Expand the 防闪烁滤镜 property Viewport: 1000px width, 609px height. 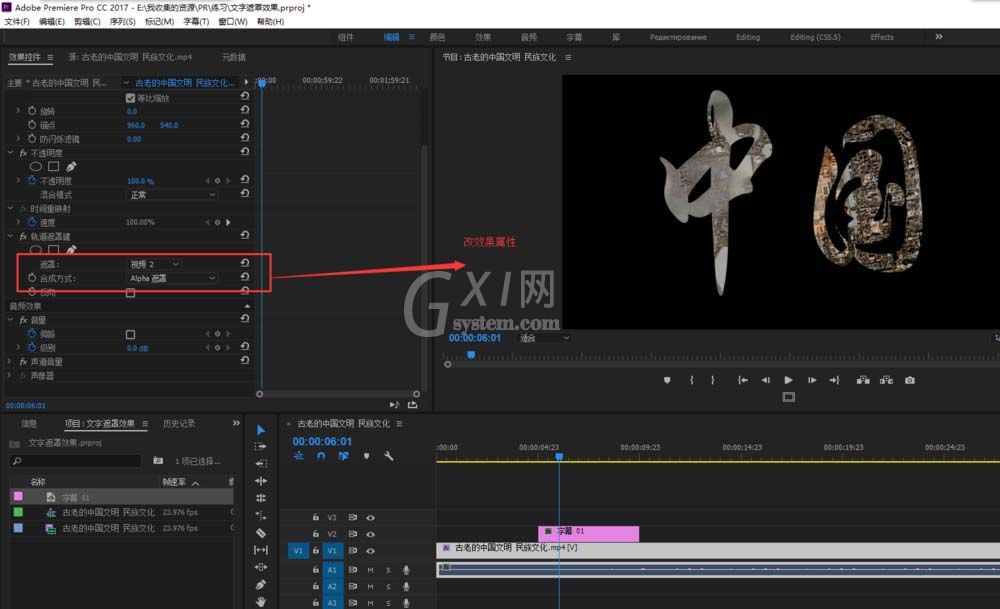click(x=18, y=138)
